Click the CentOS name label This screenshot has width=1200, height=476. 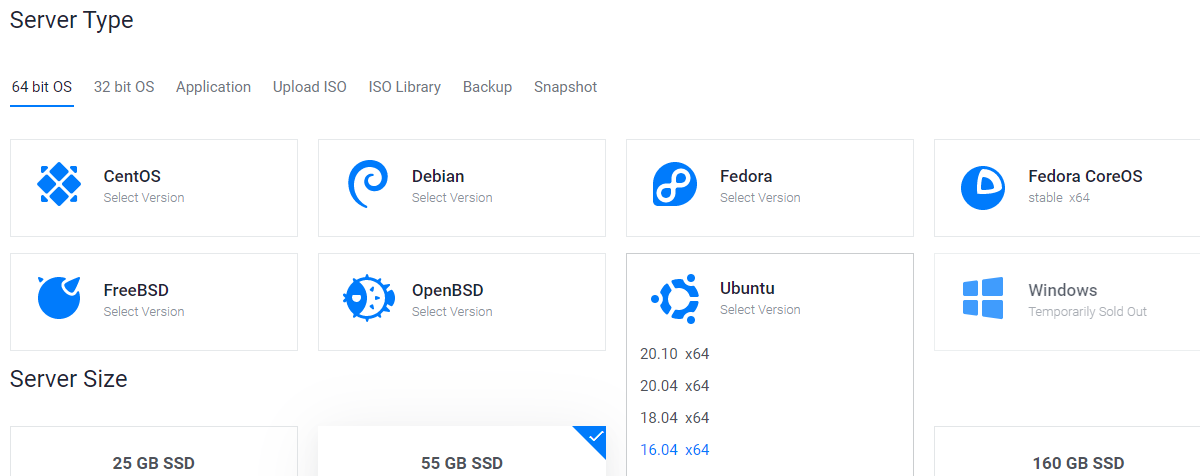tap(132, 176)
